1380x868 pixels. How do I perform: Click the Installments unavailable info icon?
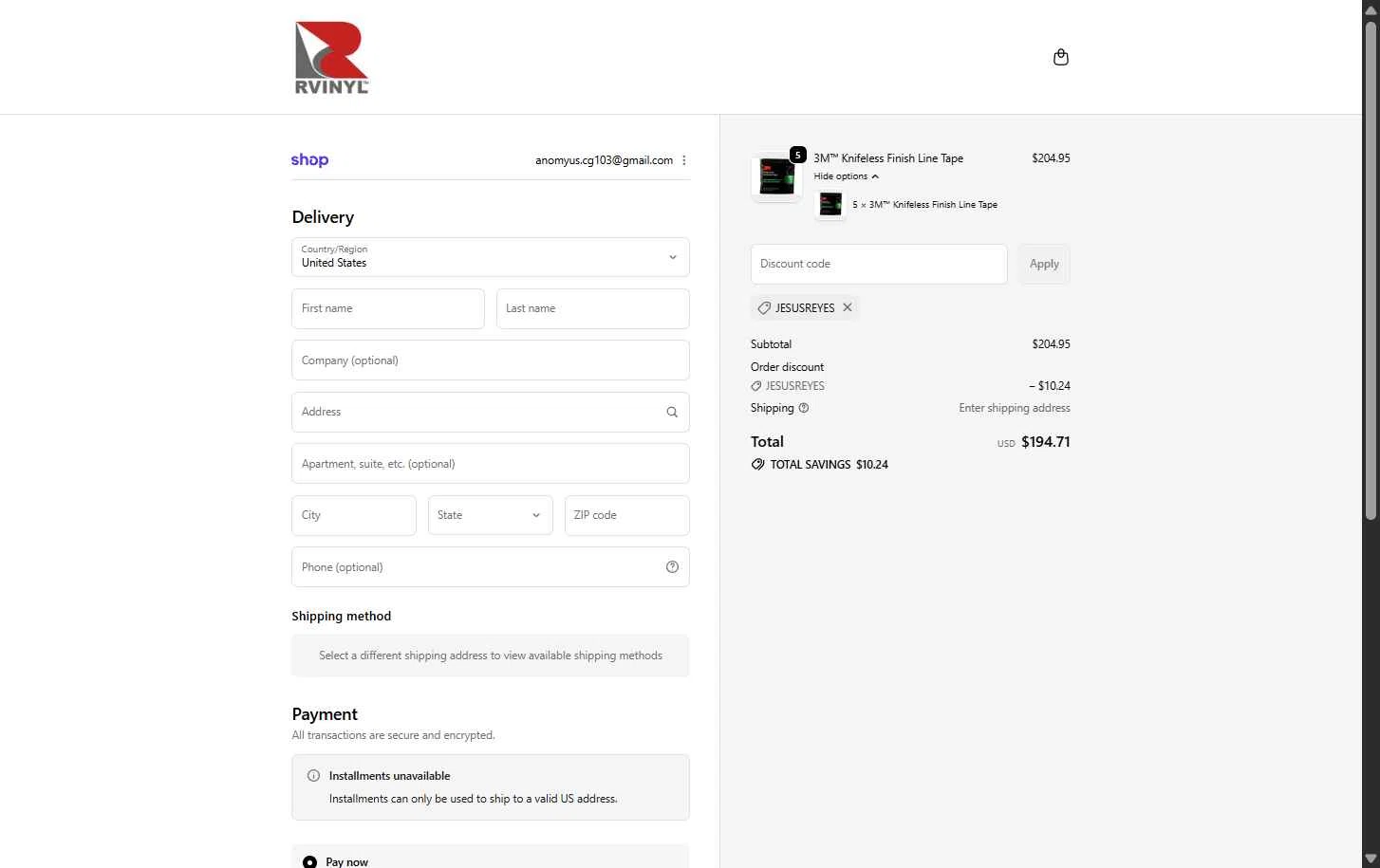[x=313, y=776]
